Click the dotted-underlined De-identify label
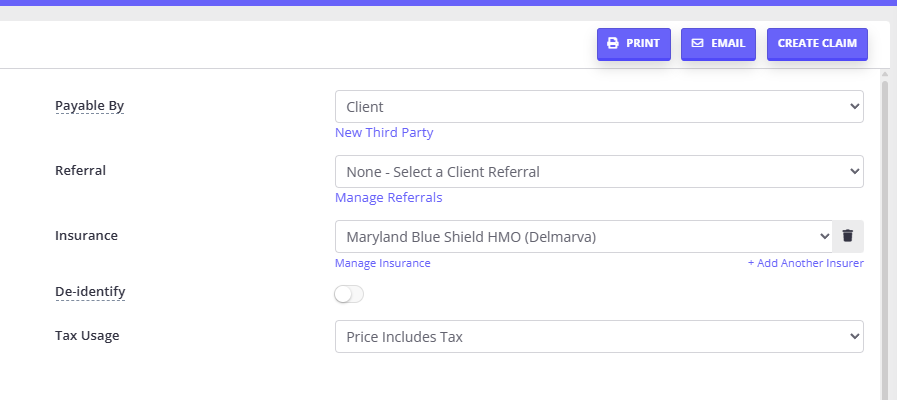Viewport: 897px width, 400px height. (x=89, y=291)
